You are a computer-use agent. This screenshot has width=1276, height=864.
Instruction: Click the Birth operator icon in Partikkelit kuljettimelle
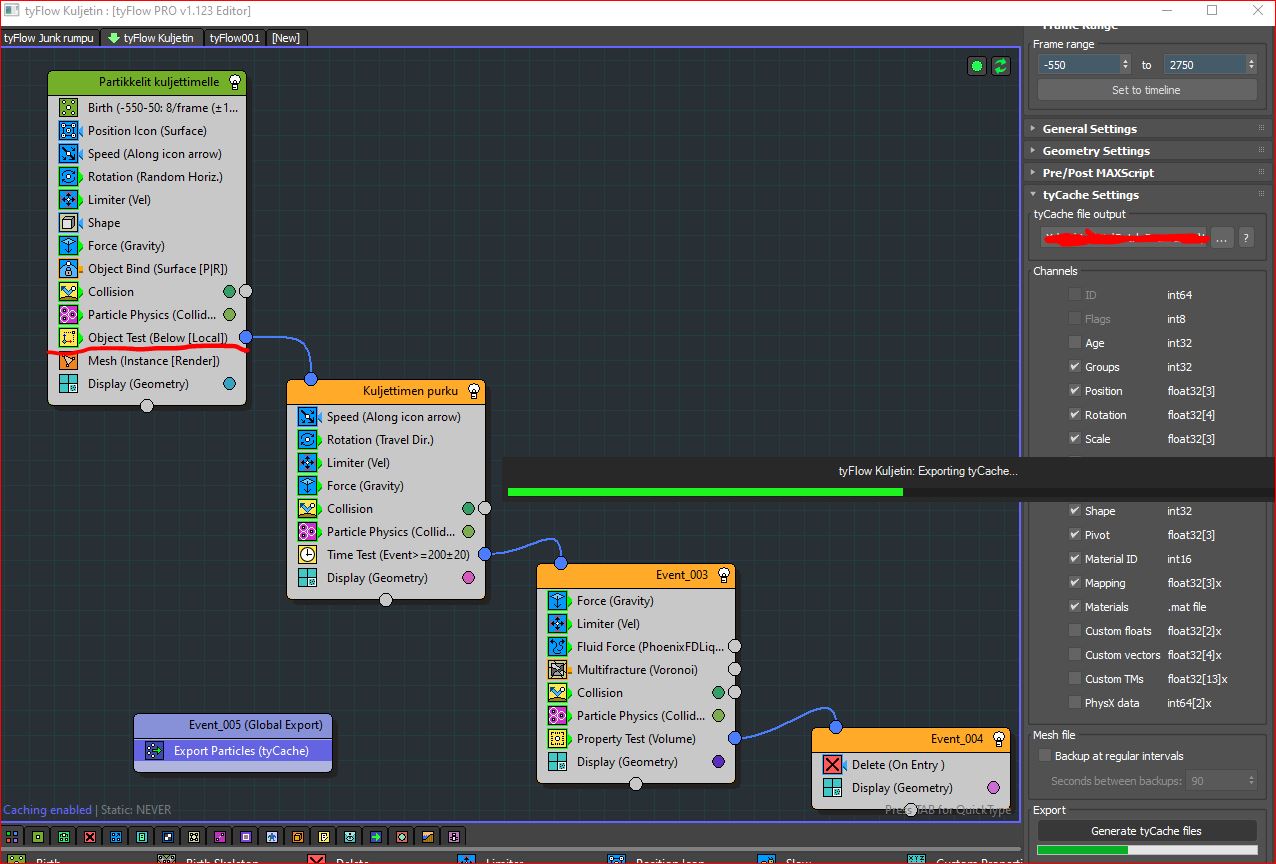[68, 107]
